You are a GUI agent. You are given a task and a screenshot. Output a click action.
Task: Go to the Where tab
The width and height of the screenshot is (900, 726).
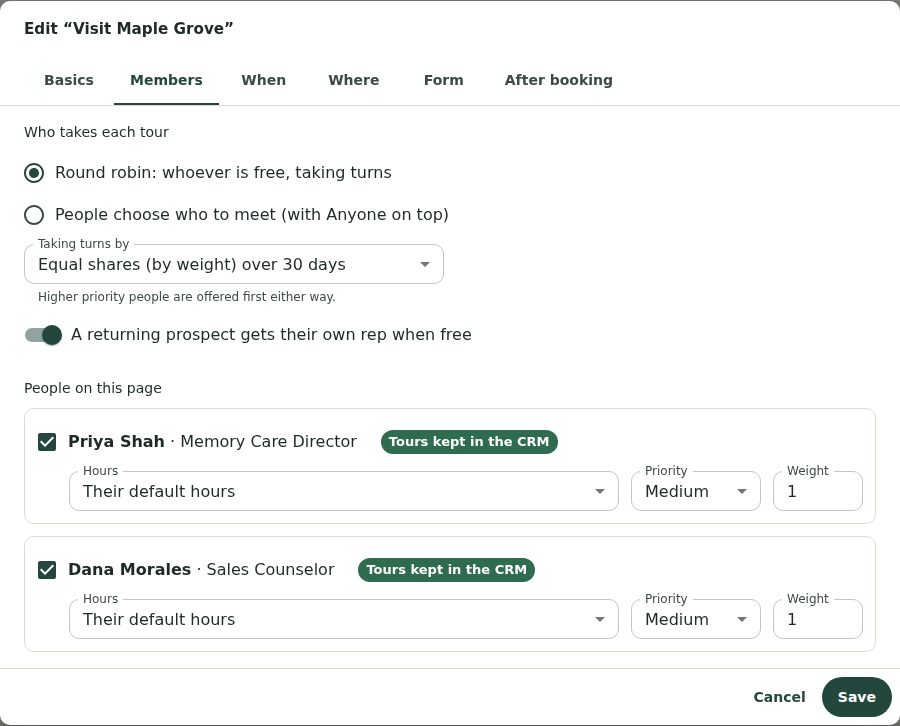point(354,80)
